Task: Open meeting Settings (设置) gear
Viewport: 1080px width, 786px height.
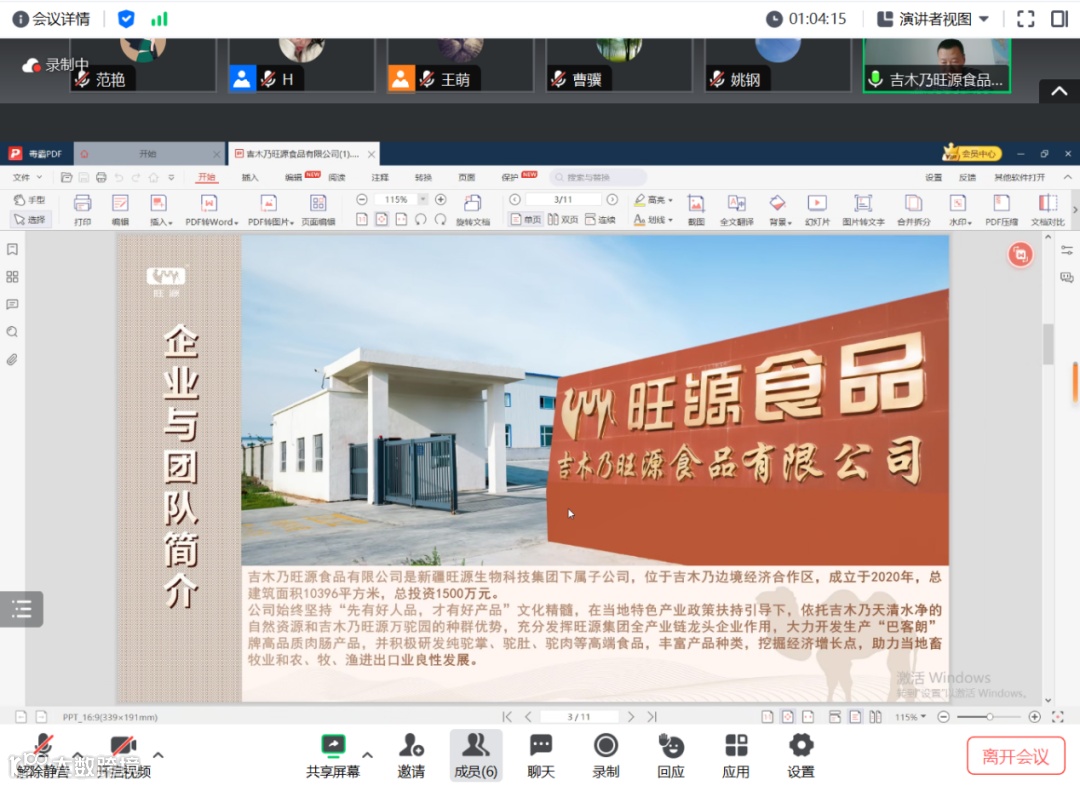Action: tap(800, 756)
